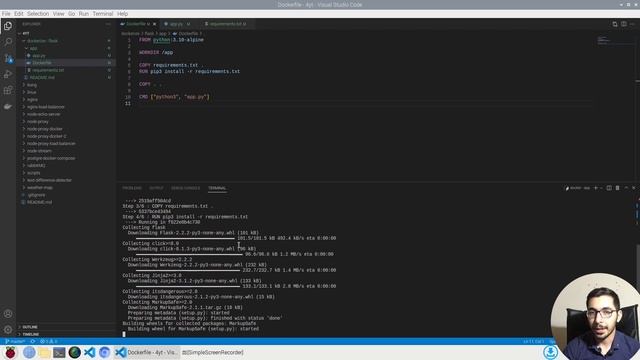Open requirements.txt in the Explorer tree
Screen dimensions: 640x360
click(x=65, y=70)
